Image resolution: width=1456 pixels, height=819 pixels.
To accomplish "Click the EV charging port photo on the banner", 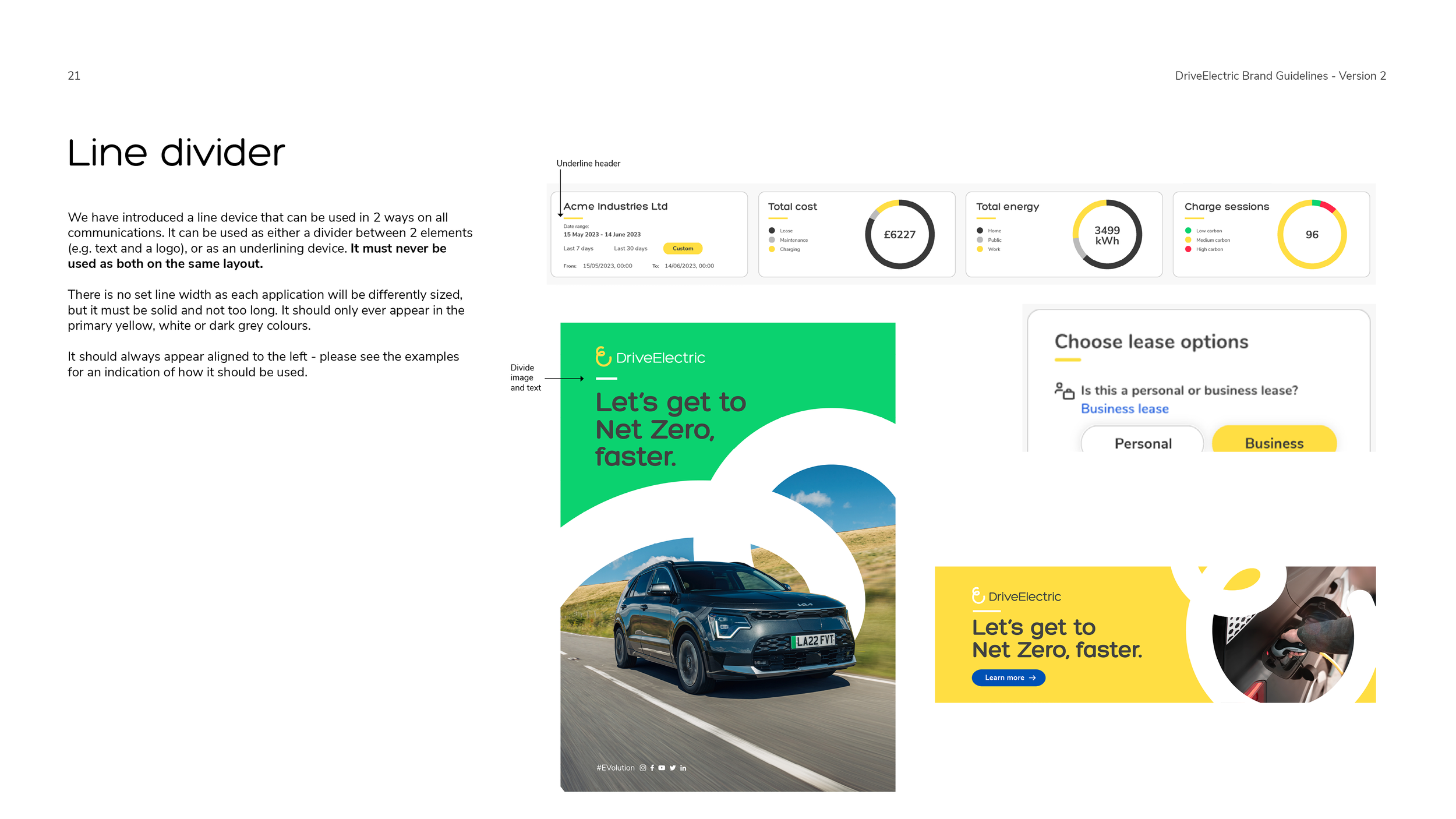I will click(1284, 635).
